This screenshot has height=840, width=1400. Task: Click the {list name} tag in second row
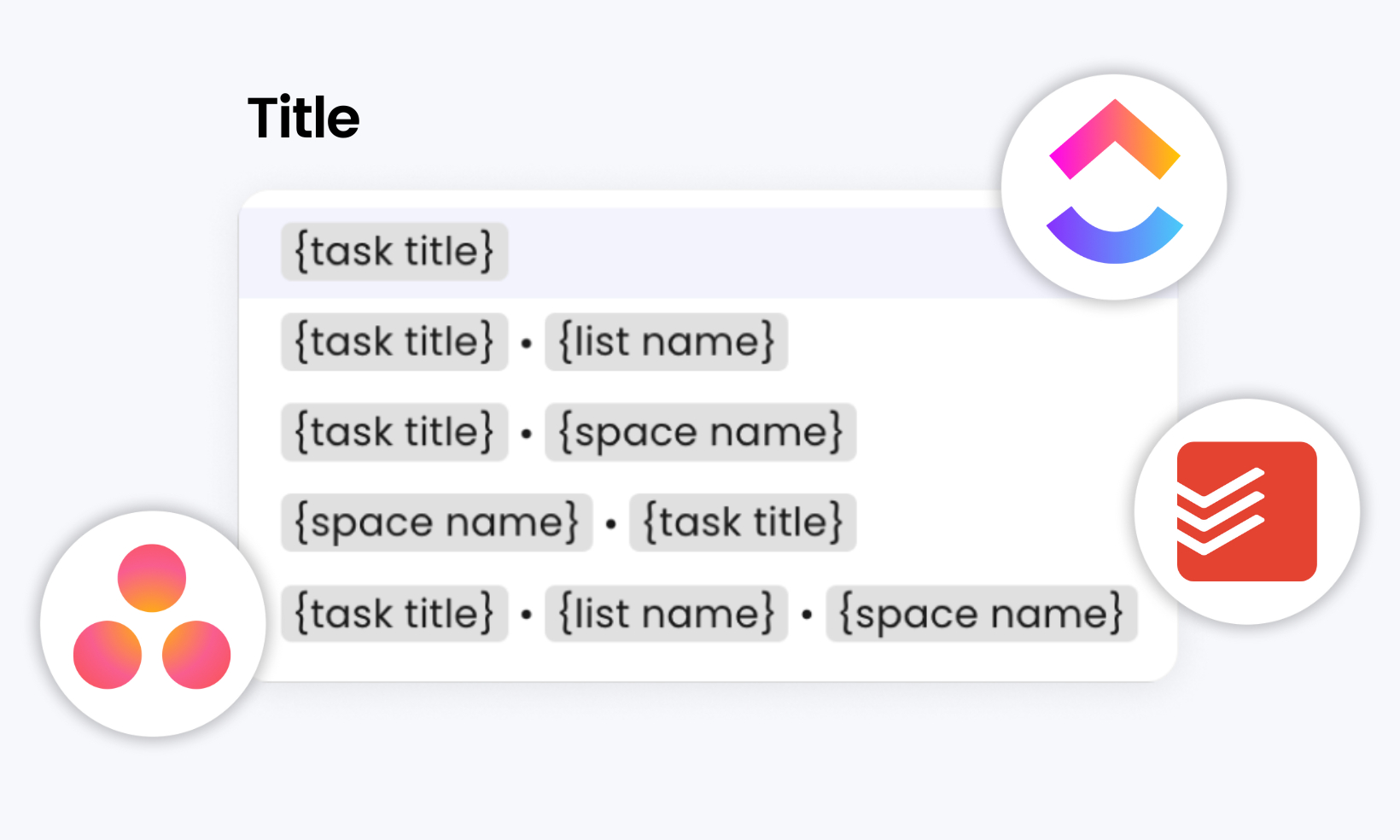coord(667,342)
